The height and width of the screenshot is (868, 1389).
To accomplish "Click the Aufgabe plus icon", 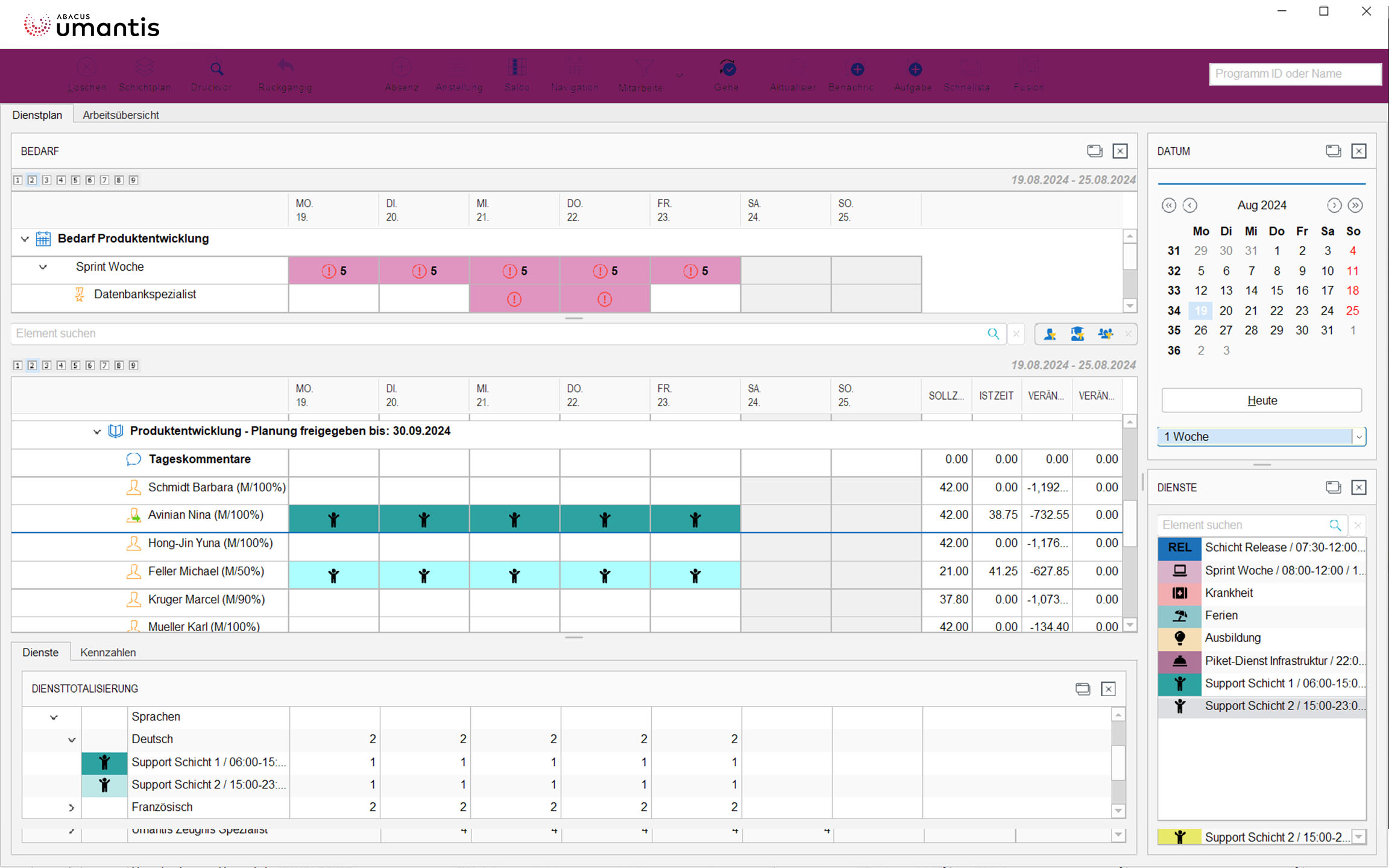I will [915, 69].
